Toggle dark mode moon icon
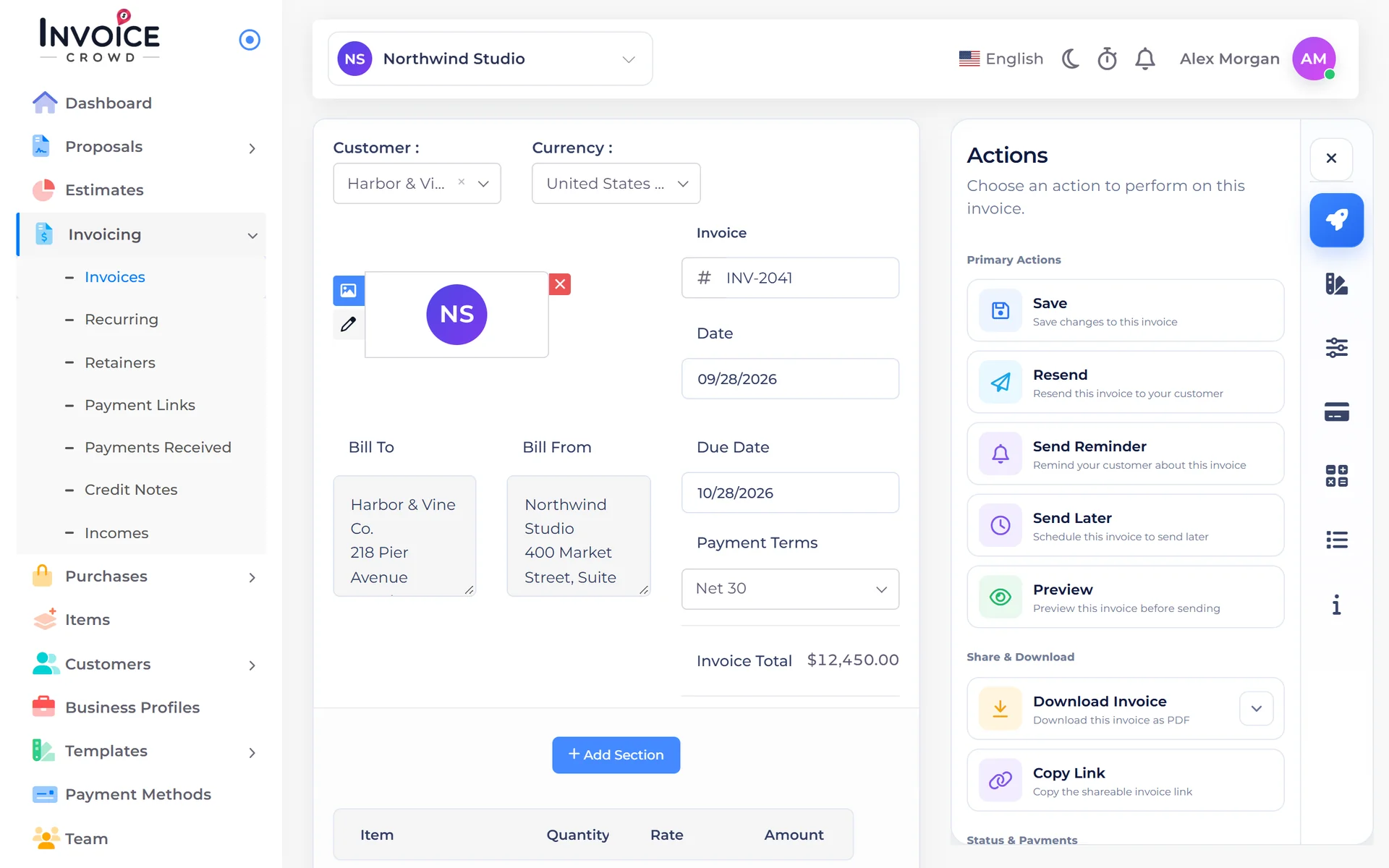Screen dimensions: 1389x868 (x=1071, y=59)
